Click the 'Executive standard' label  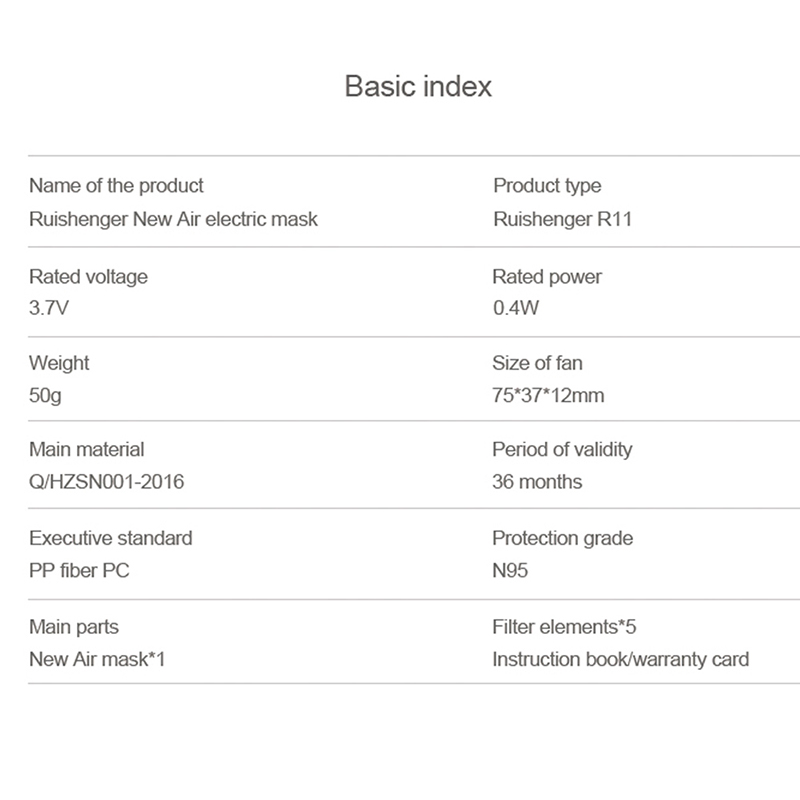(x=110, y=538)
